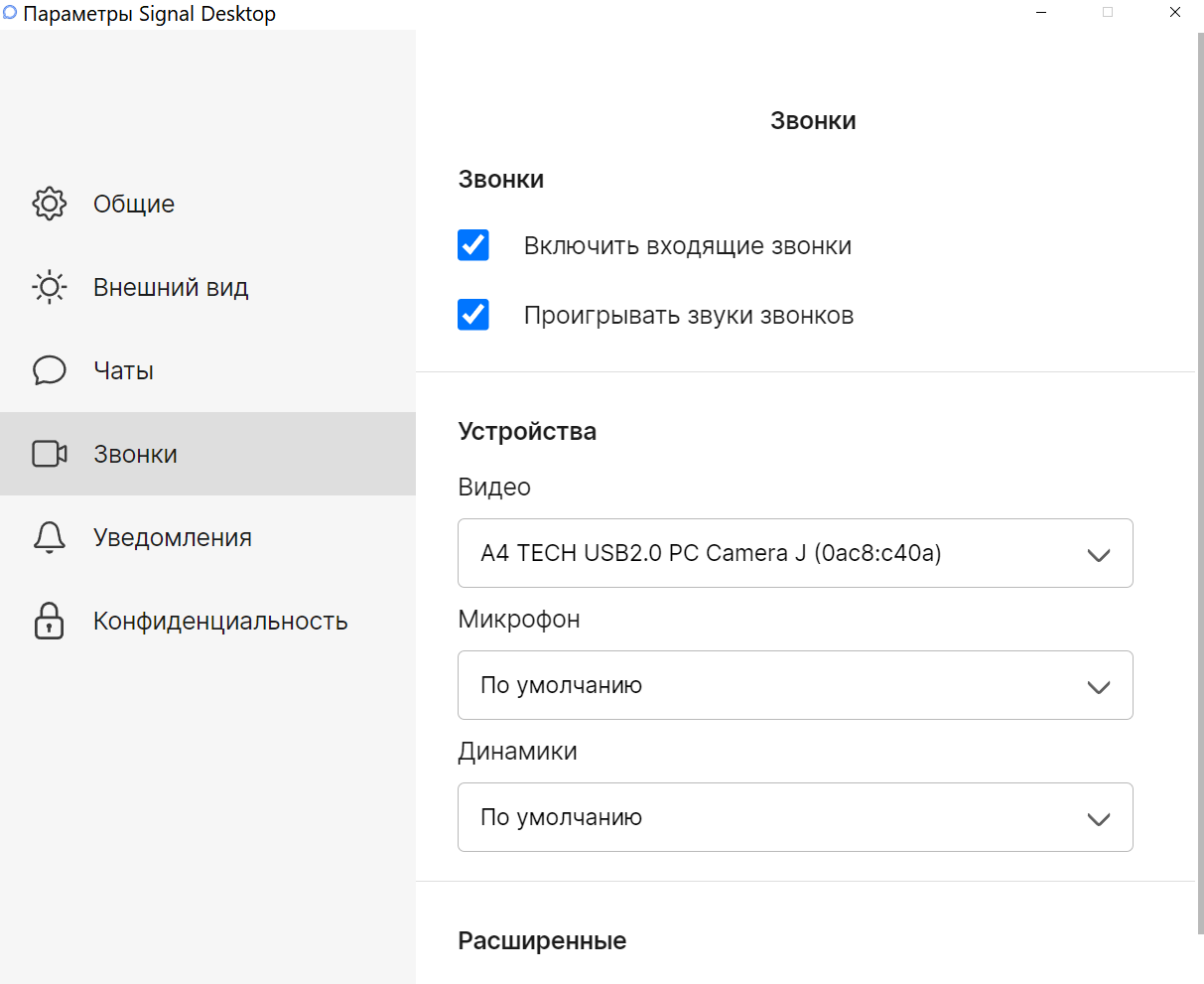Screen dimensions: 1204x984
Task: Click the vertical scrollbar of settings pane
Action: tap(1199, 483)
